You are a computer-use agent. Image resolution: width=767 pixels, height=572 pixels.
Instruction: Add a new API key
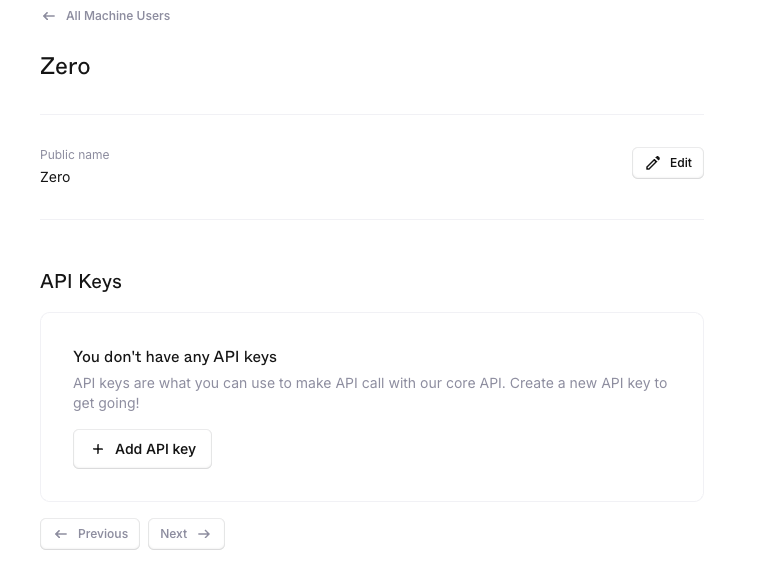pos(142,449)
